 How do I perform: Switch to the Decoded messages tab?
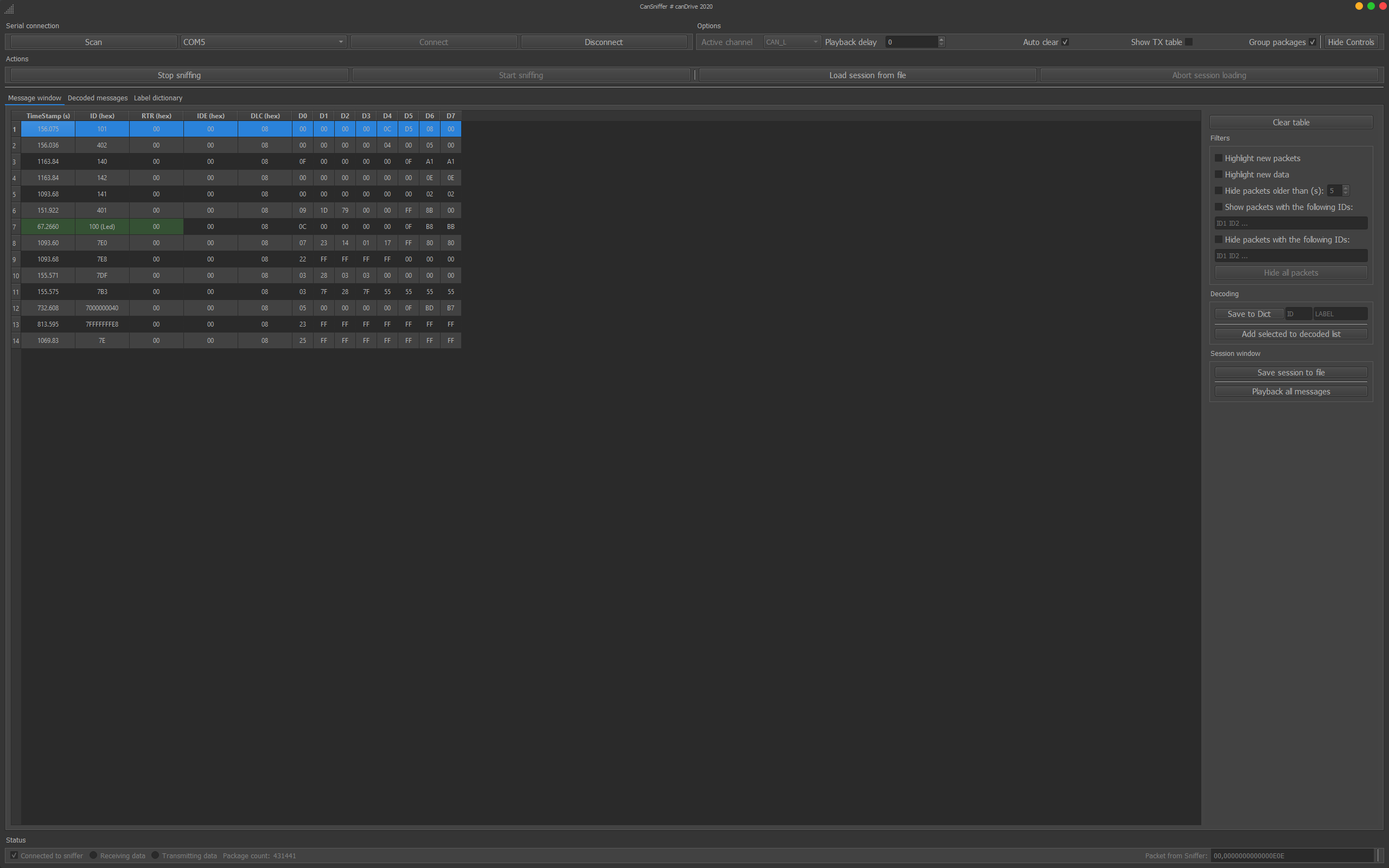coord(98,98)
